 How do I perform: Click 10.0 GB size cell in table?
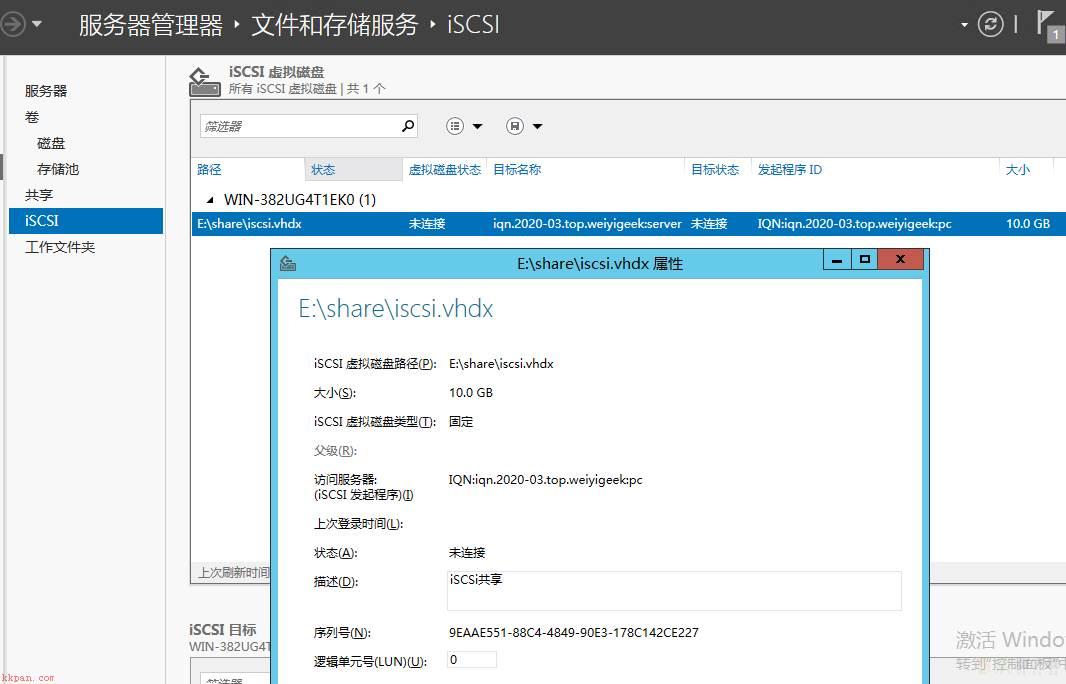tap(1027, 224)
